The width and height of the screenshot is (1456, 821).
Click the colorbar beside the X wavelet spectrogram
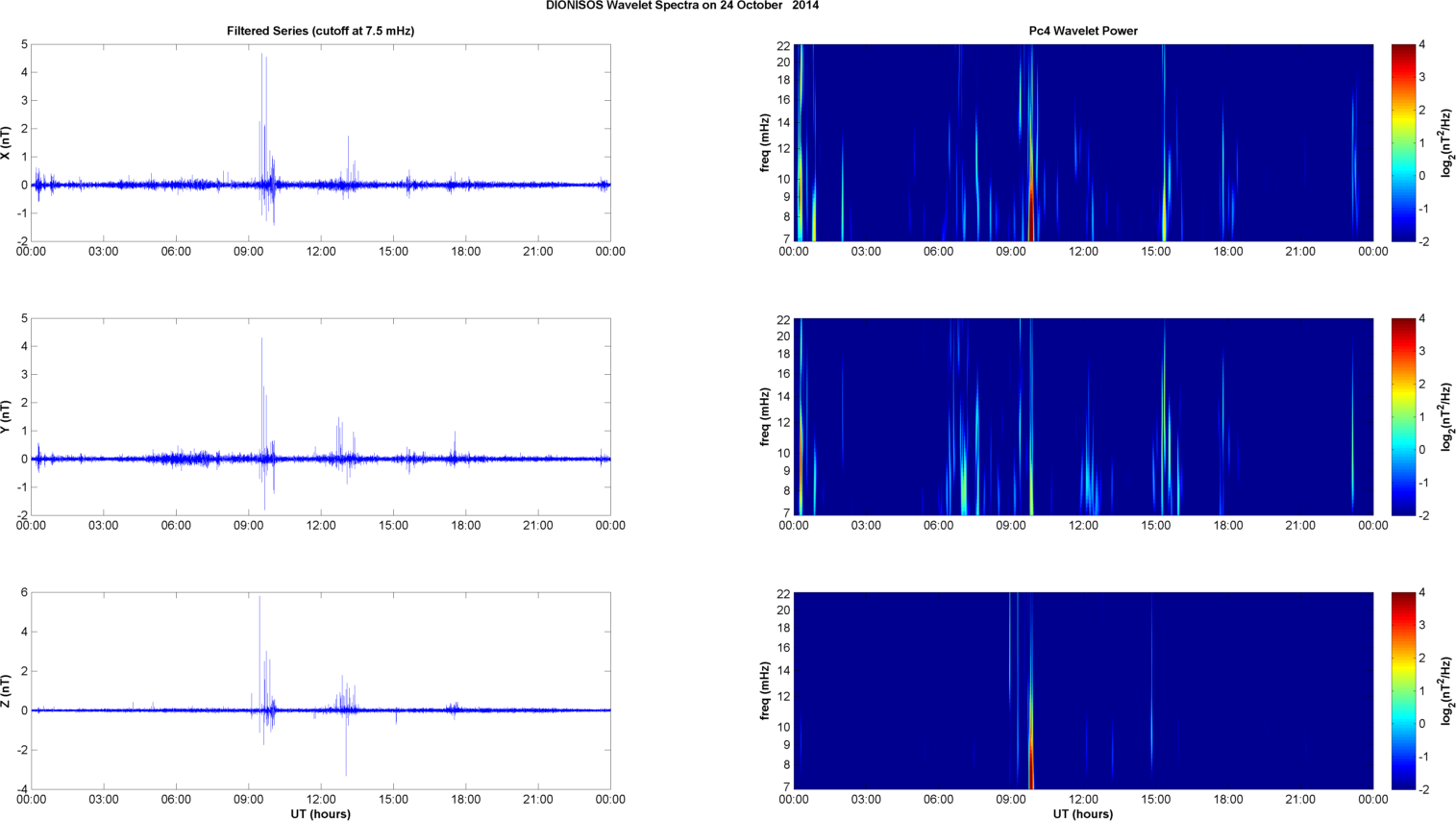(1403, 143)
